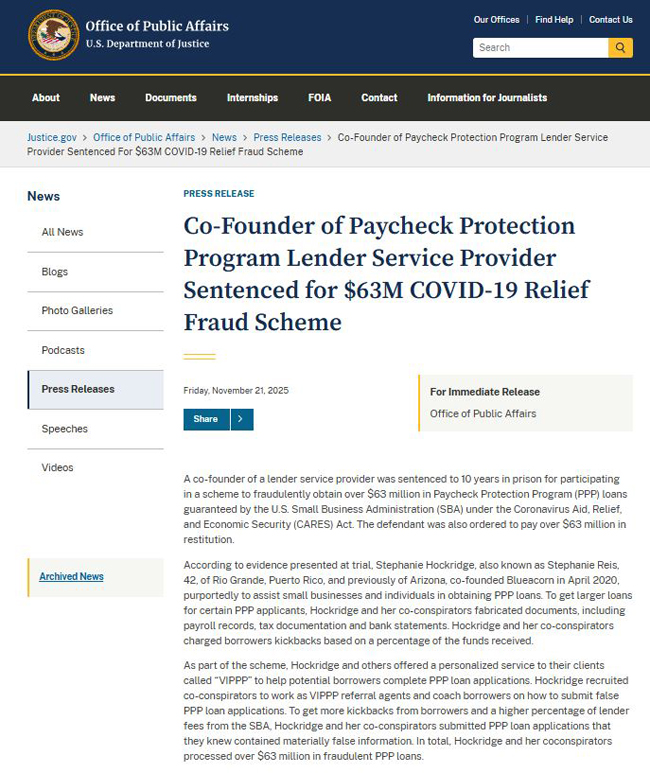Expand share options with the arrow button
The width and height of the screenshot is (650, 773).
tap(242, 419)
